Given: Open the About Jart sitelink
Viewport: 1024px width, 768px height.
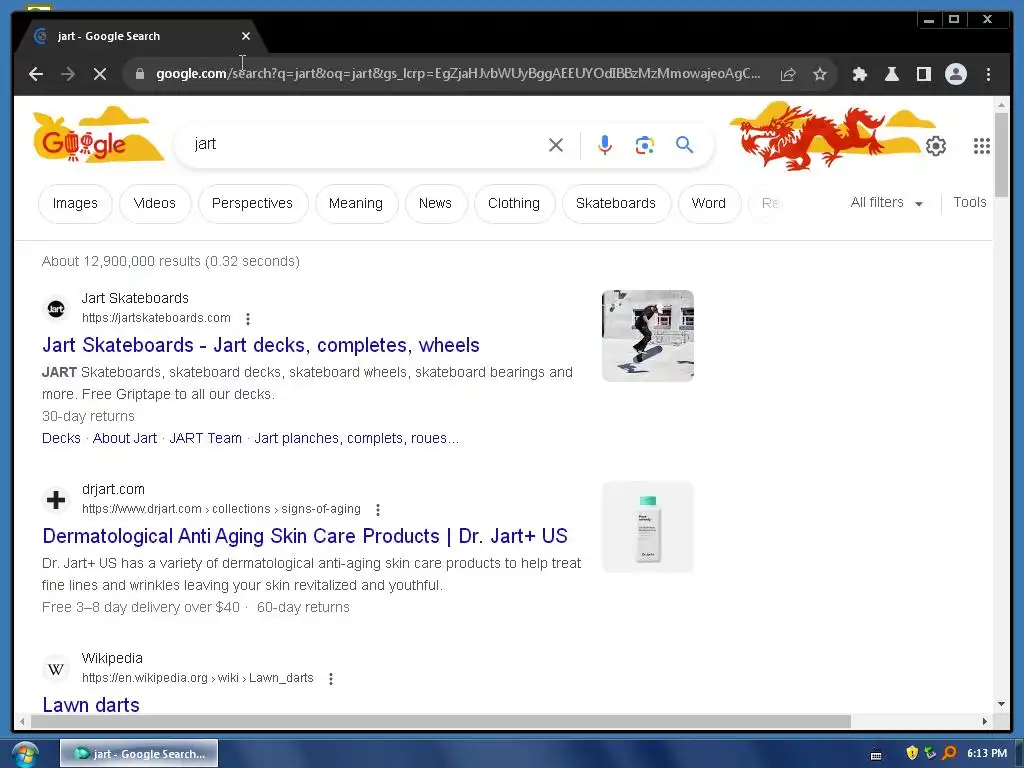Looking at the screenshot, I should (x=125, y=438).
